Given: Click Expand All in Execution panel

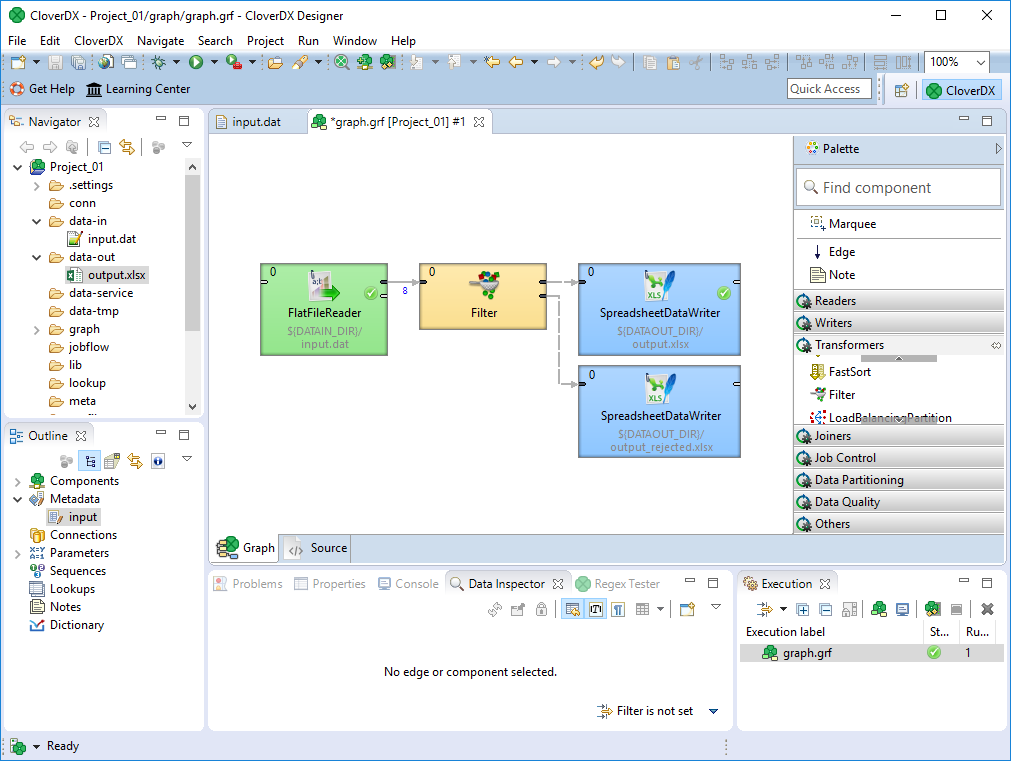Looking at the screenshot, I should click(803, 609).
